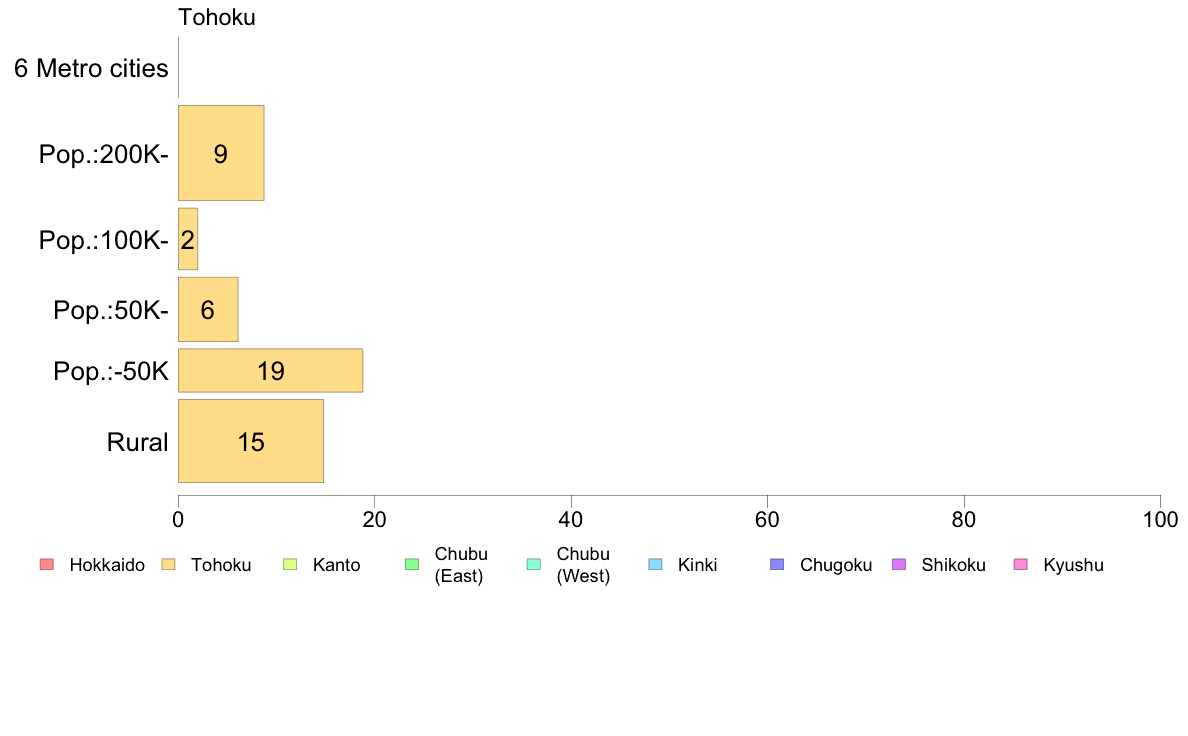This screenshot has height=736, width=1188.
Task: Click the Tohoku chart title
Action: point(217,17)
